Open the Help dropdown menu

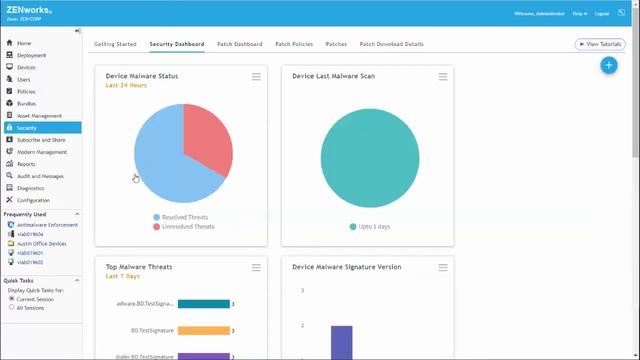click(x=580, y=13)
